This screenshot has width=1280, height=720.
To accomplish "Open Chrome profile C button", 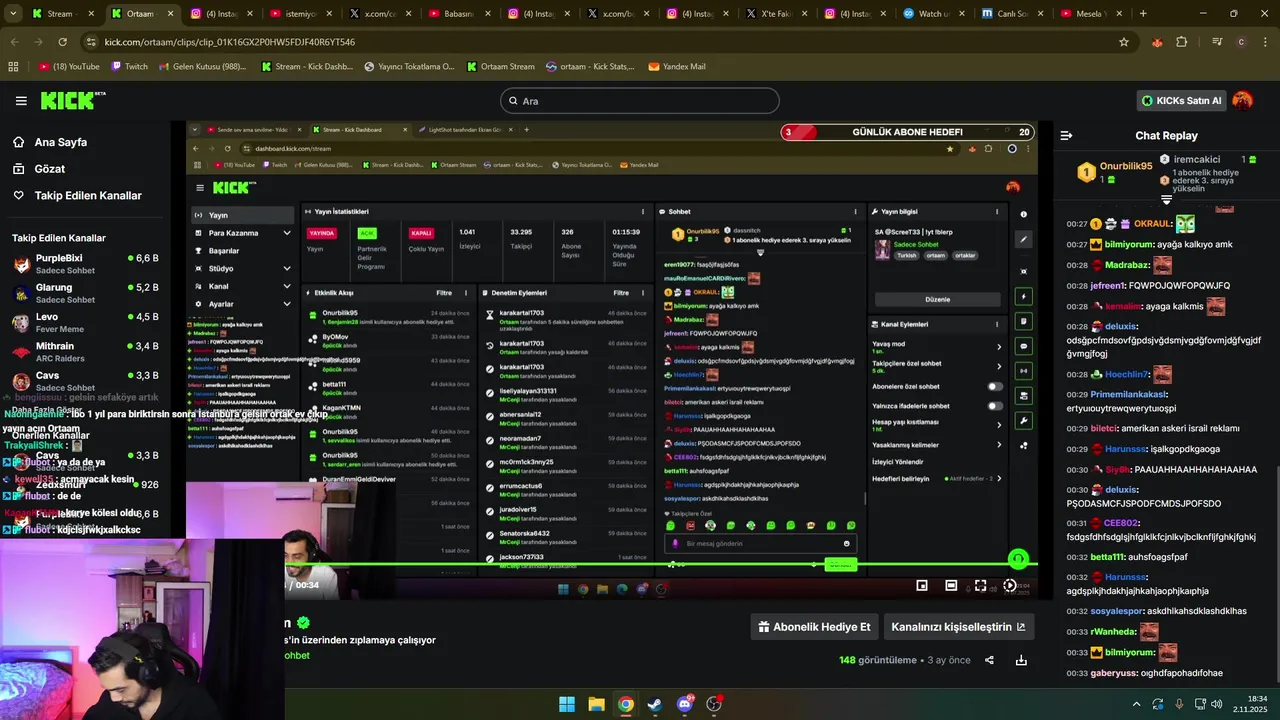I will pos(1241,42).
